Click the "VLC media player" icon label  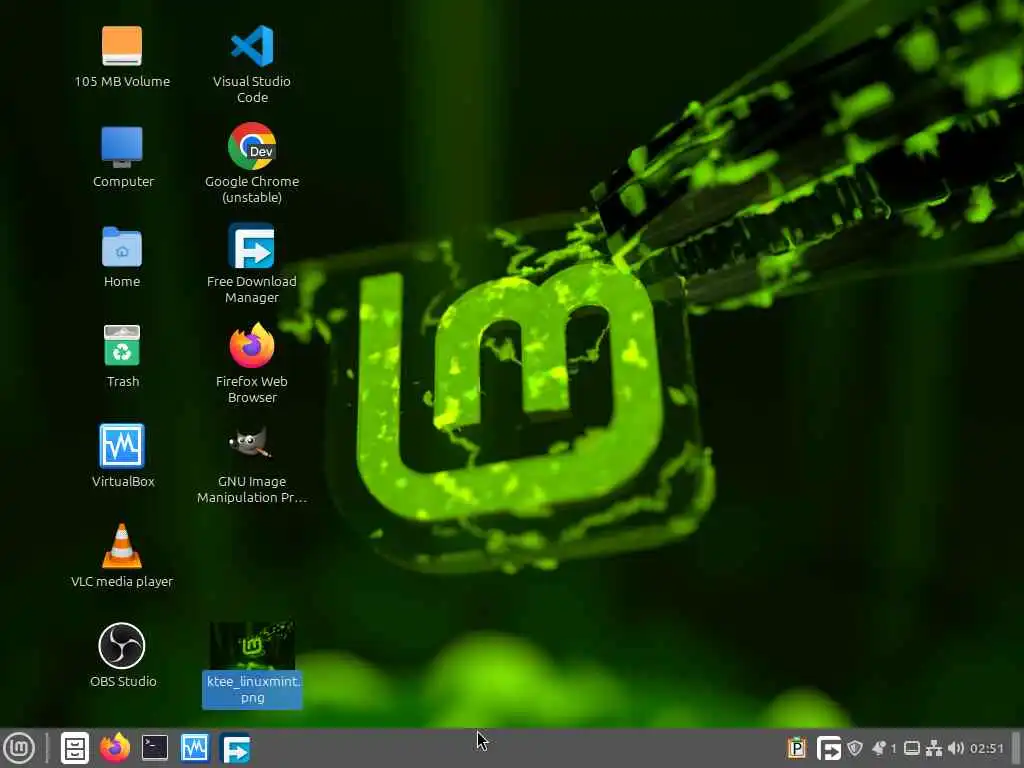pyautogui.click(x=122, y=581)
